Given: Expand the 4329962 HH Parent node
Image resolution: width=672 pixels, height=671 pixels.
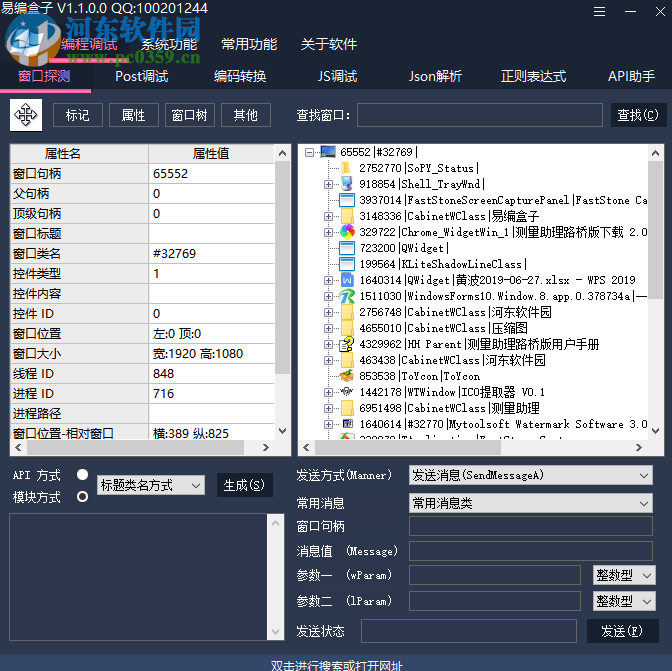Looking at the screenshot, I should click(x=328, y=344).
